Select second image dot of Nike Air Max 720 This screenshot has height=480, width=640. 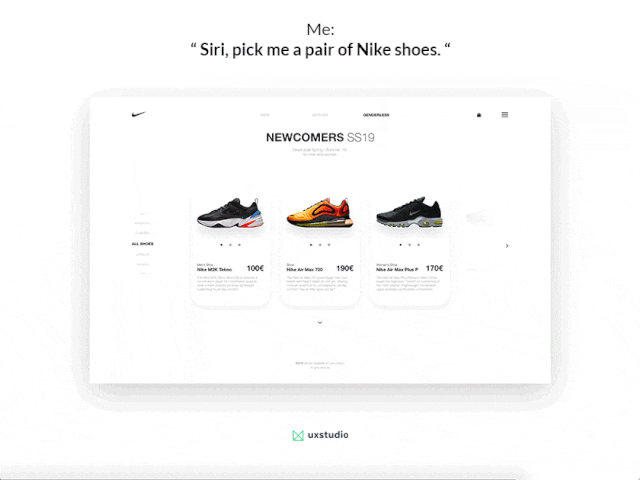[320, 245]
